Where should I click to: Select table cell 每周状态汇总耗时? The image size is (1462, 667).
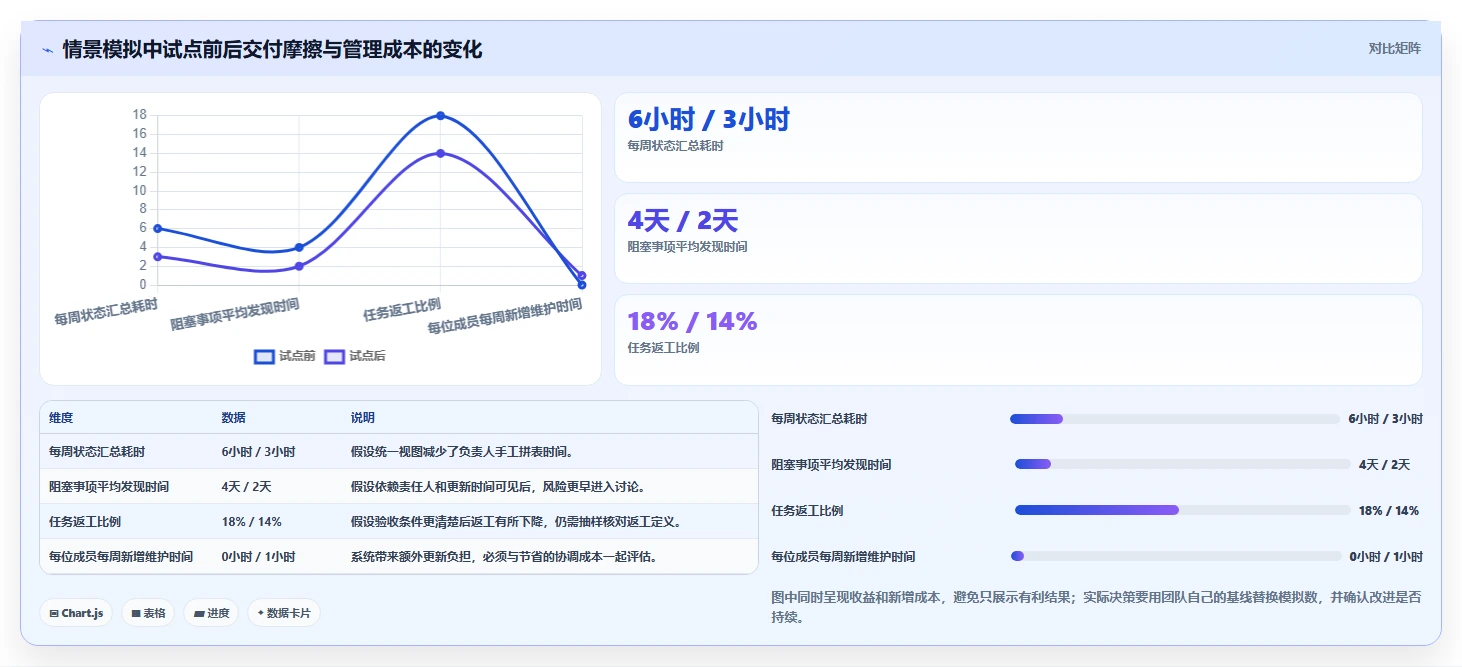click(96, 452)
